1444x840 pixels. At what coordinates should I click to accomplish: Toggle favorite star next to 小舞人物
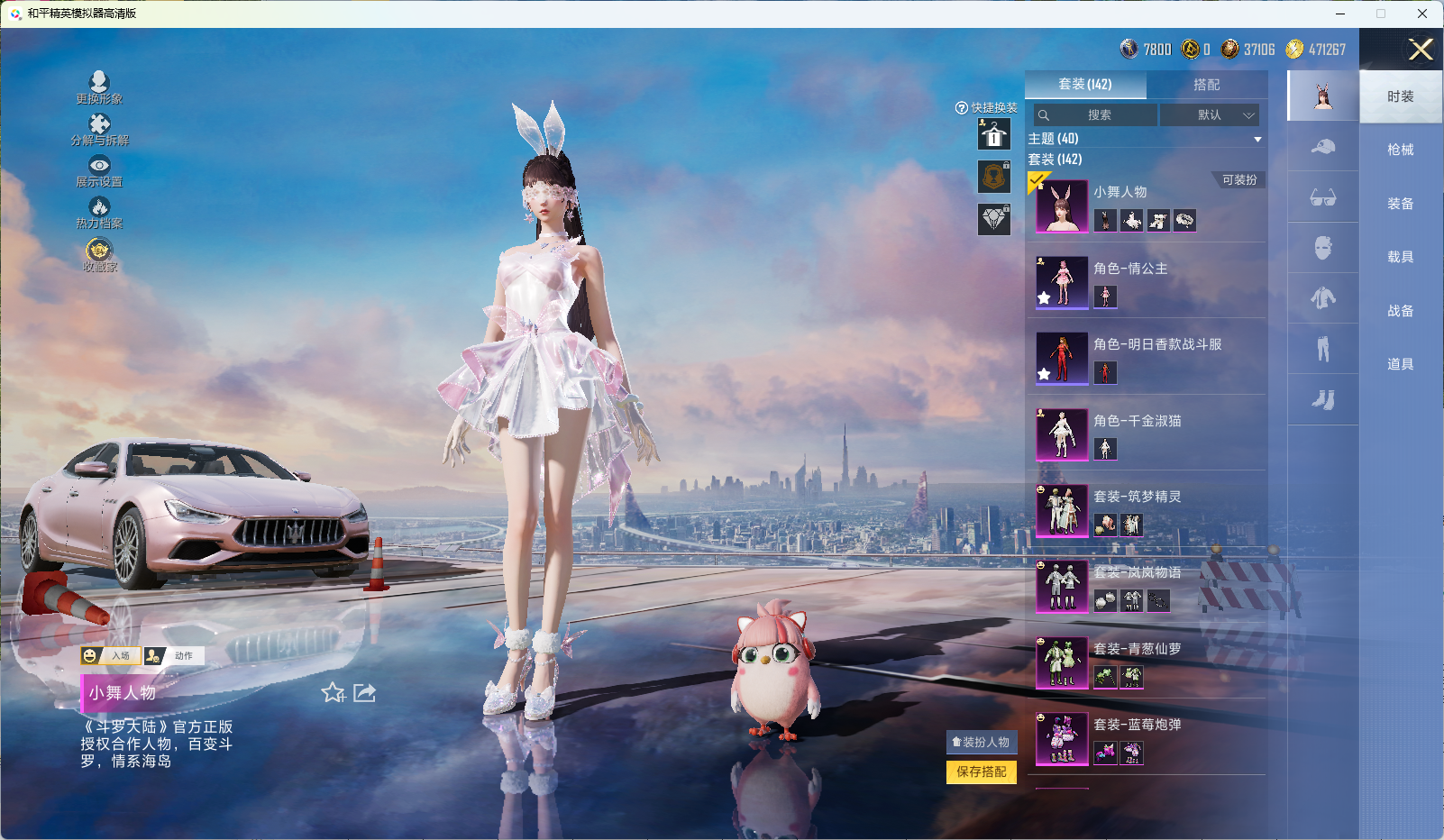333,692
